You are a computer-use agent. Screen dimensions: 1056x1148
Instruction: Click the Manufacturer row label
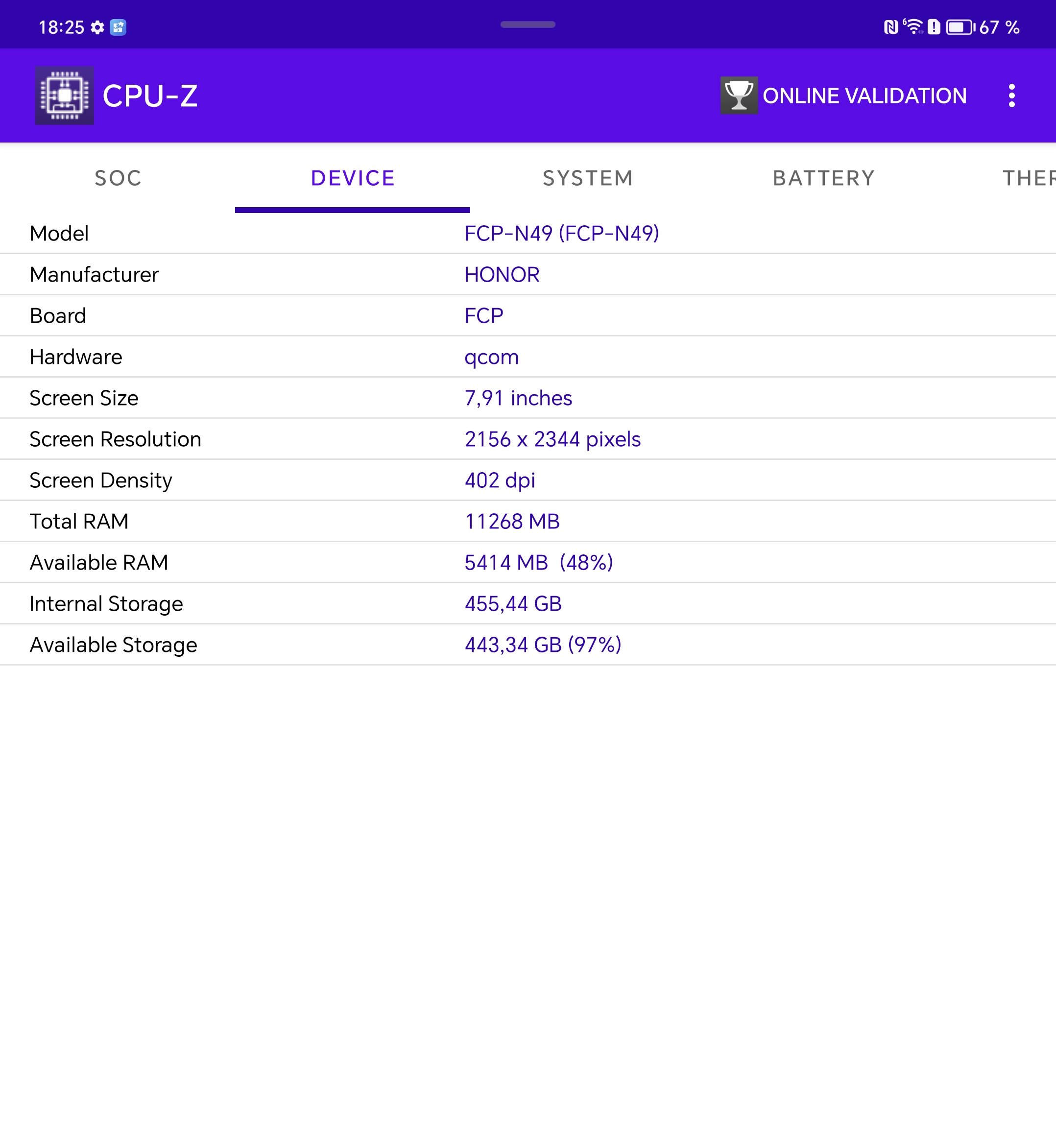[x=94, y=274]
